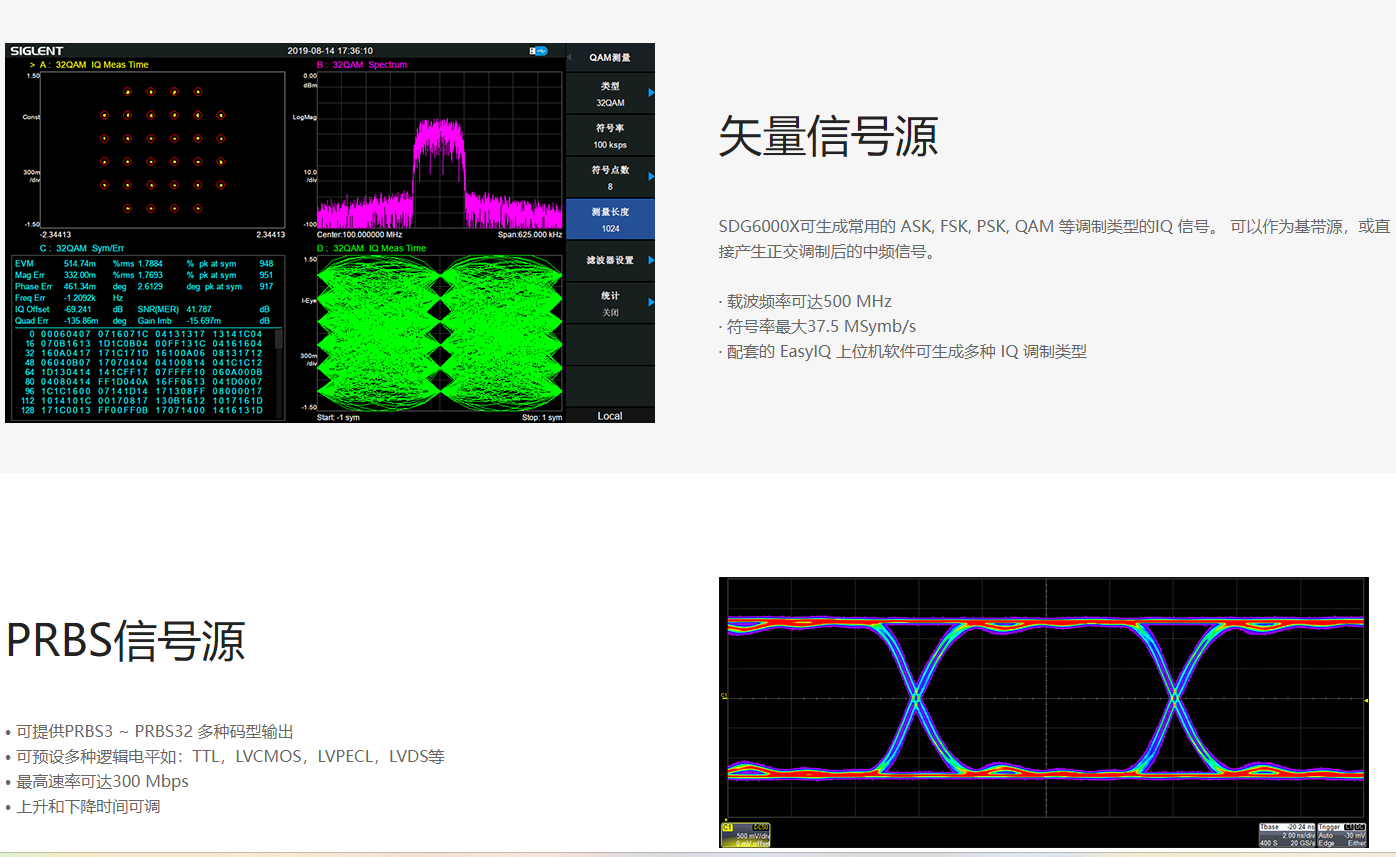Click the symbol row starting 171C0013

[x=143, y=410]
